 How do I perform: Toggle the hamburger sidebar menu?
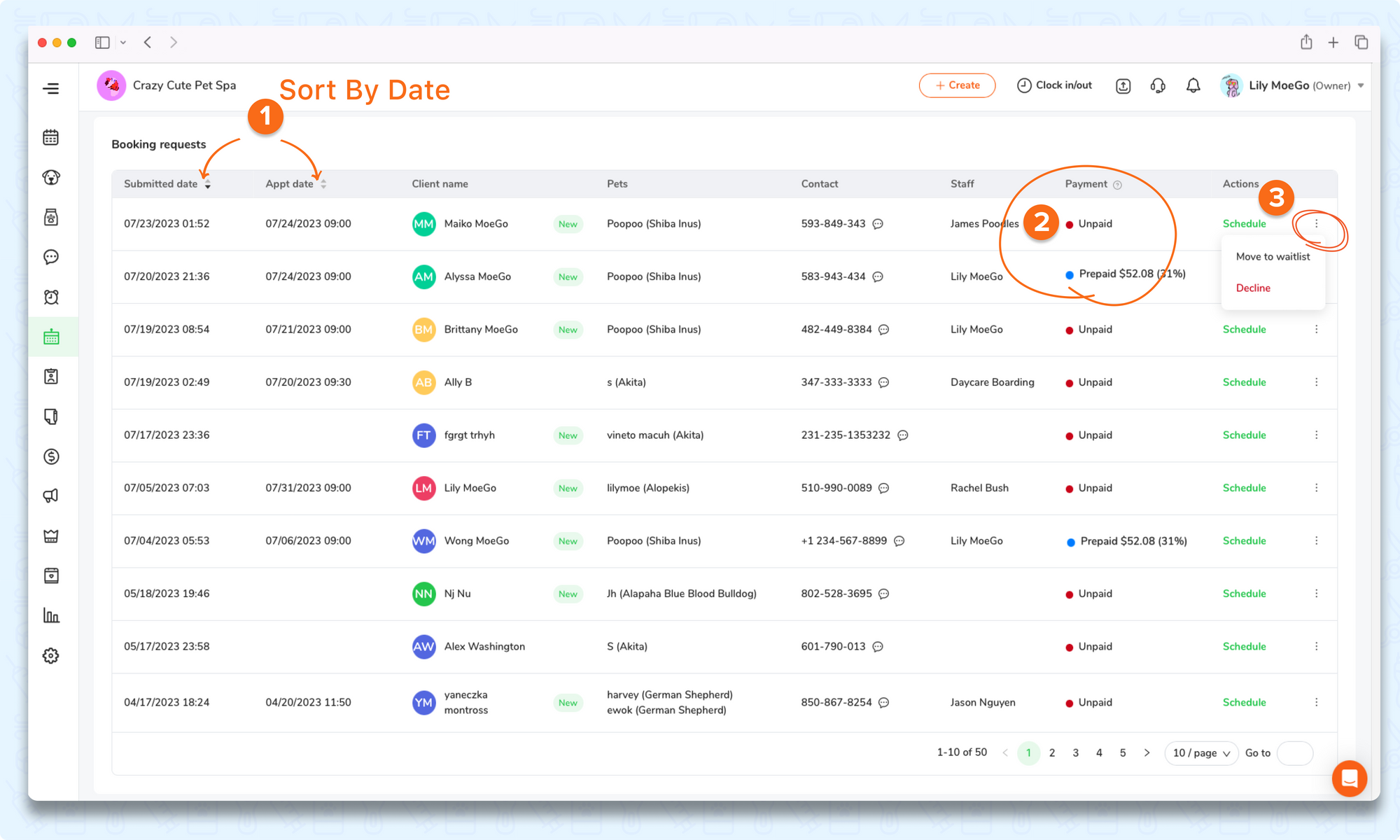(x=50, y=88)
